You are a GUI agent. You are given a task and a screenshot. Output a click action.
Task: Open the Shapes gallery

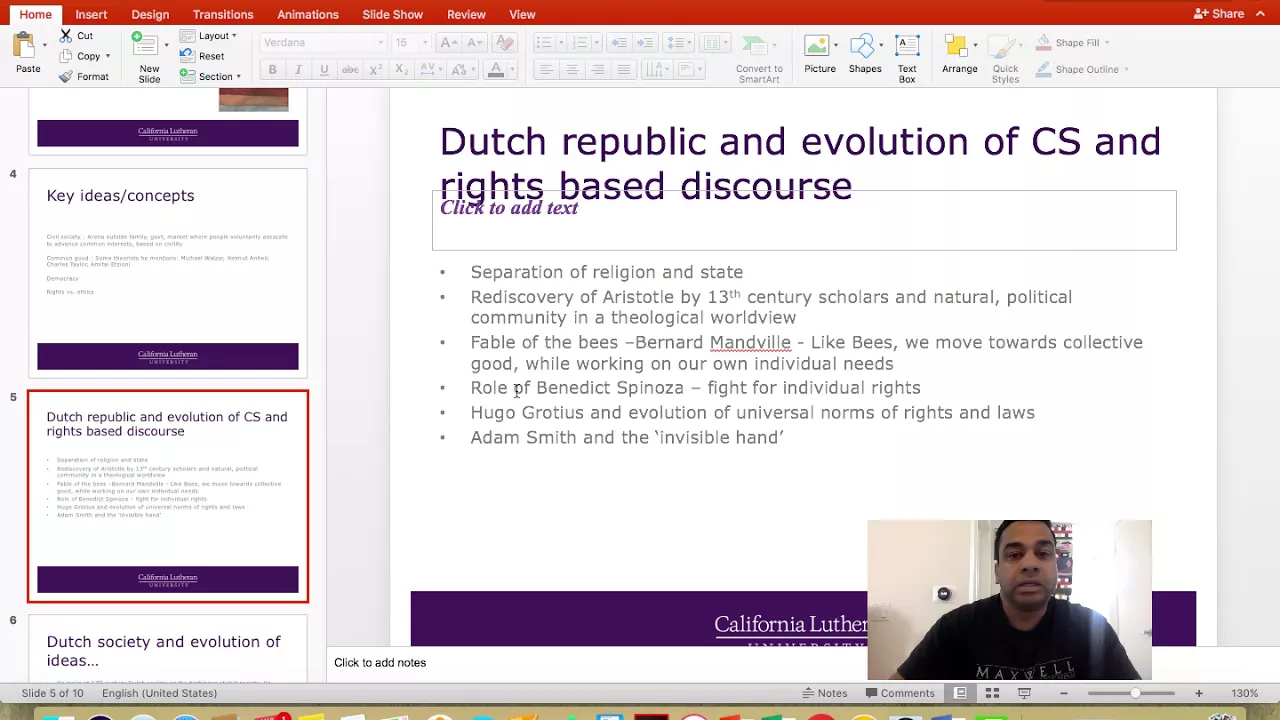tap(865, 55)
